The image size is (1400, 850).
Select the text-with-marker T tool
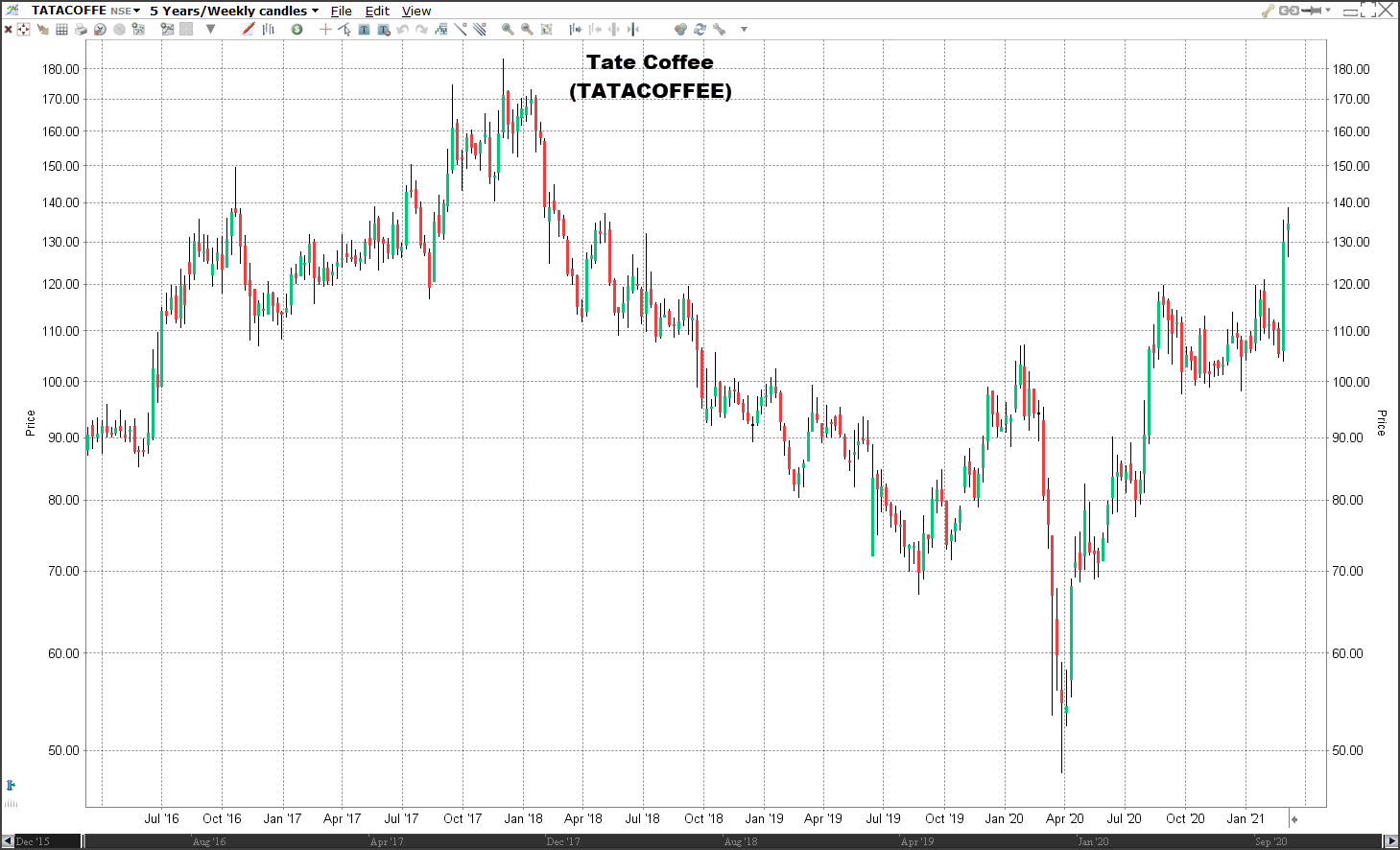(x=384, y=30)
